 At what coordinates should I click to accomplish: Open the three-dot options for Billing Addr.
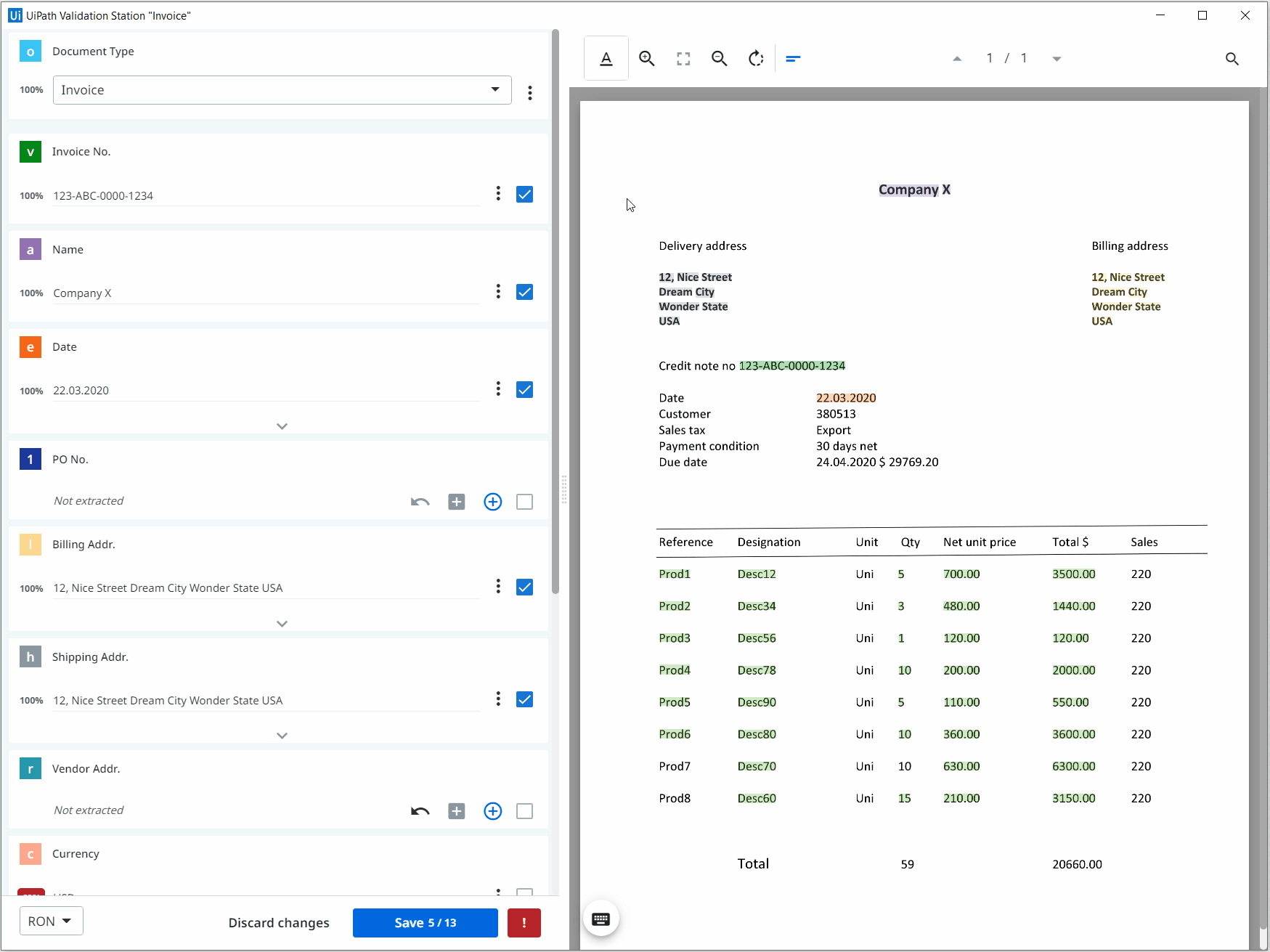click(x=498, y=587)
